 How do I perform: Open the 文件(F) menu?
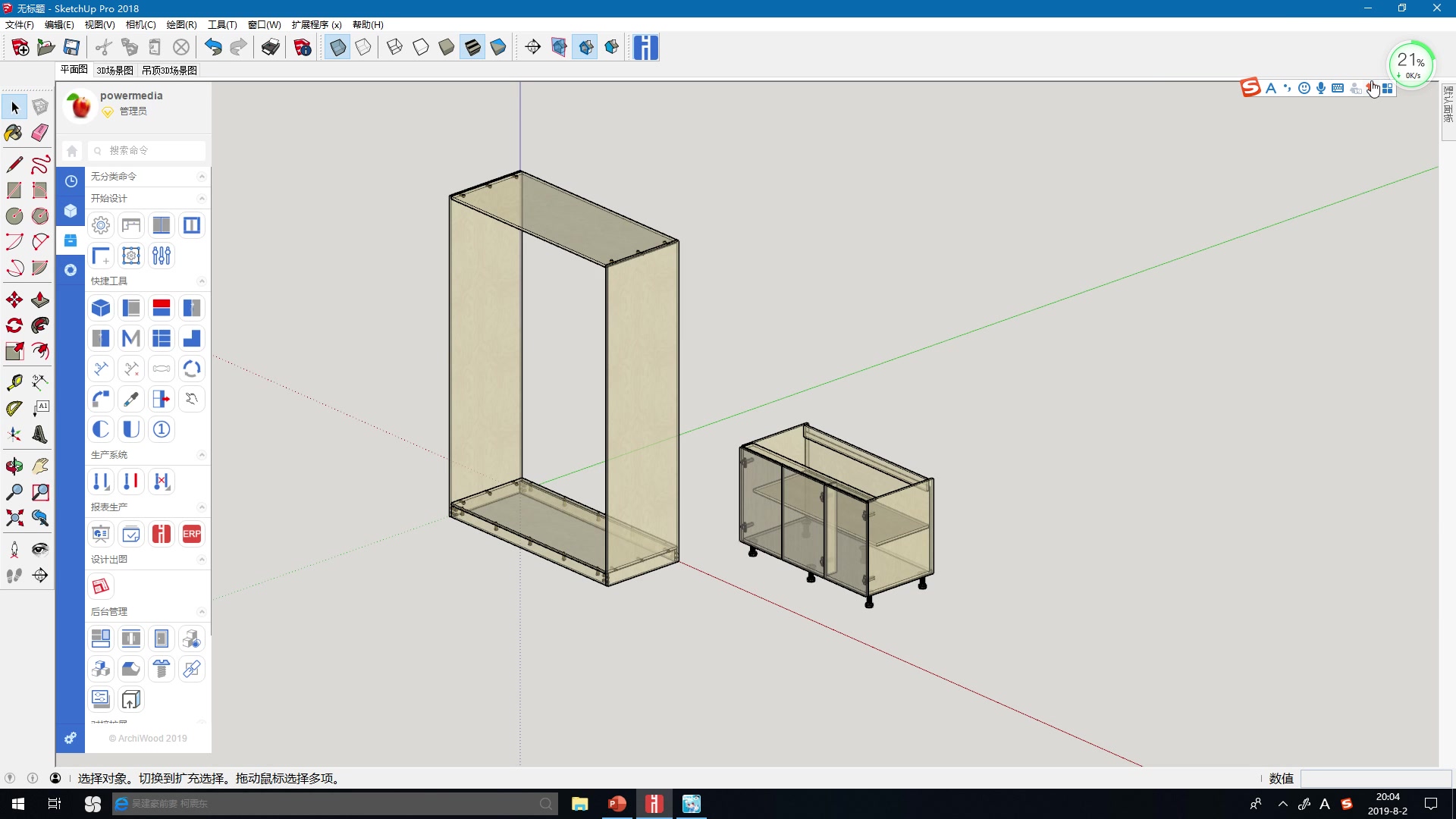[20, 24]
